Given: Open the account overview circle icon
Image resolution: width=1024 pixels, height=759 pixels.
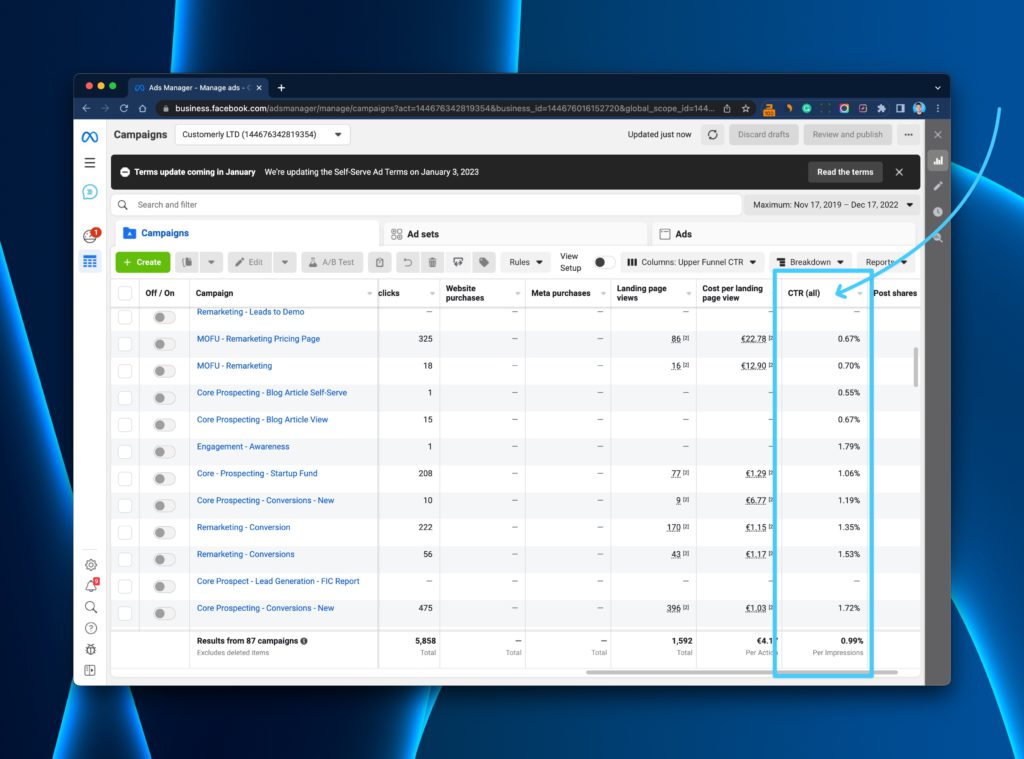Looking at the screenshot, I should [90, 191].
